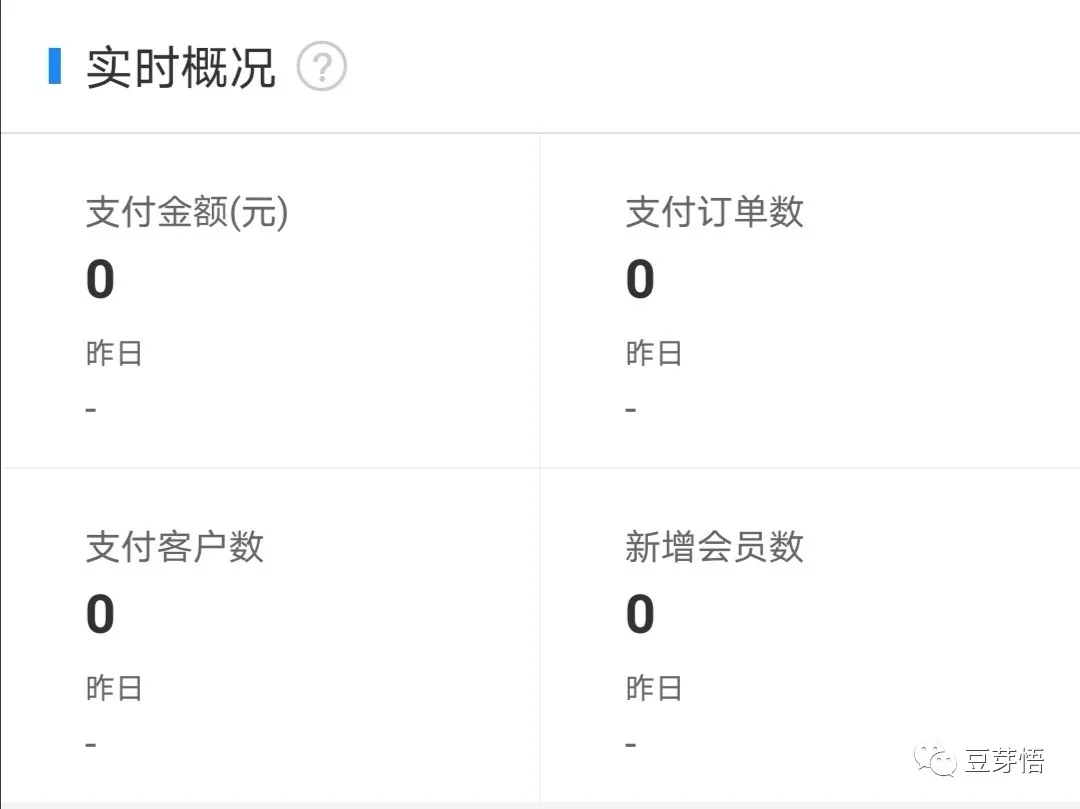Click the 支付金额(元) metric card
The image size is (1080, 809).
pos(270,300)
